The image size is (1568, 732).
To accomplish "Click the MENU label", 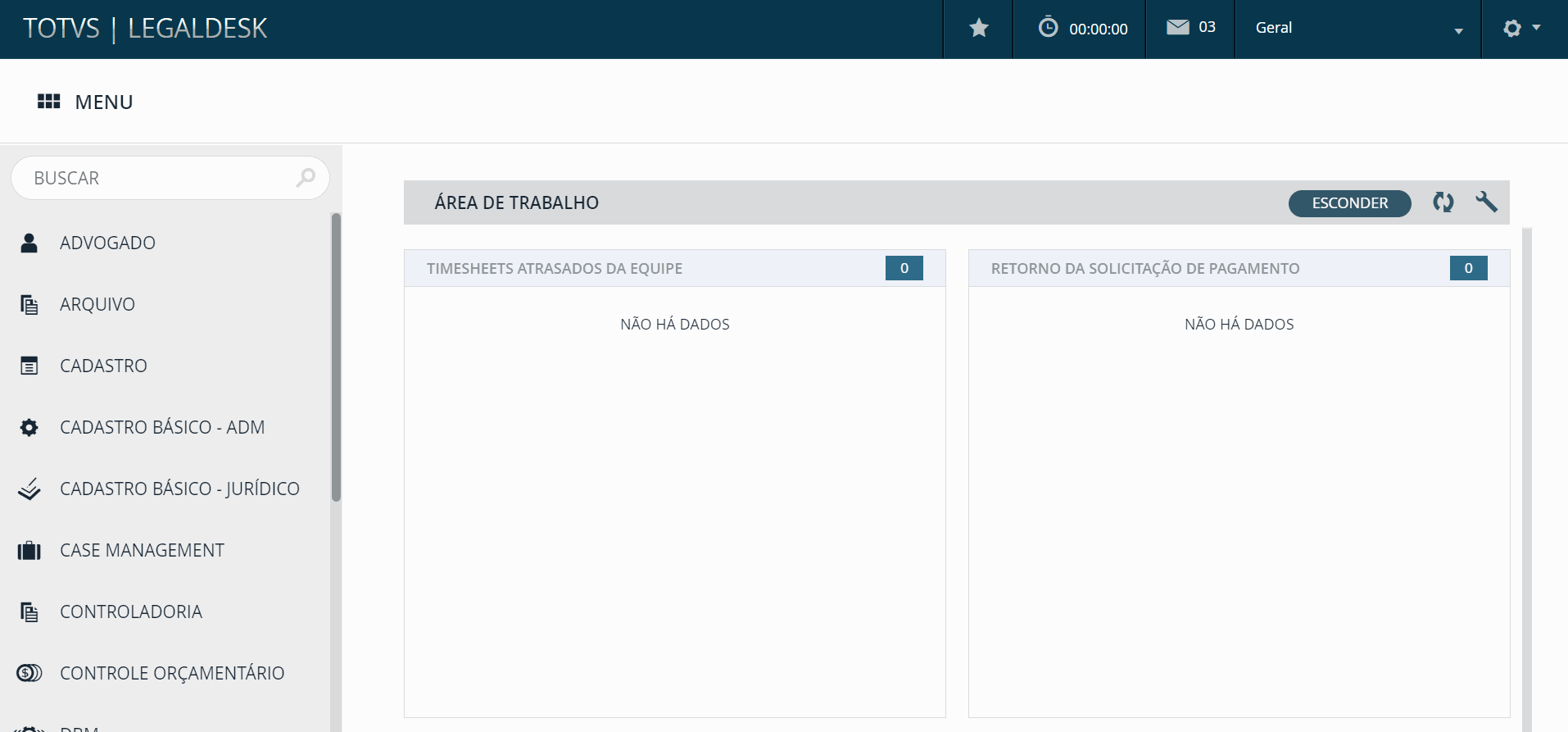I will [104, 102].
